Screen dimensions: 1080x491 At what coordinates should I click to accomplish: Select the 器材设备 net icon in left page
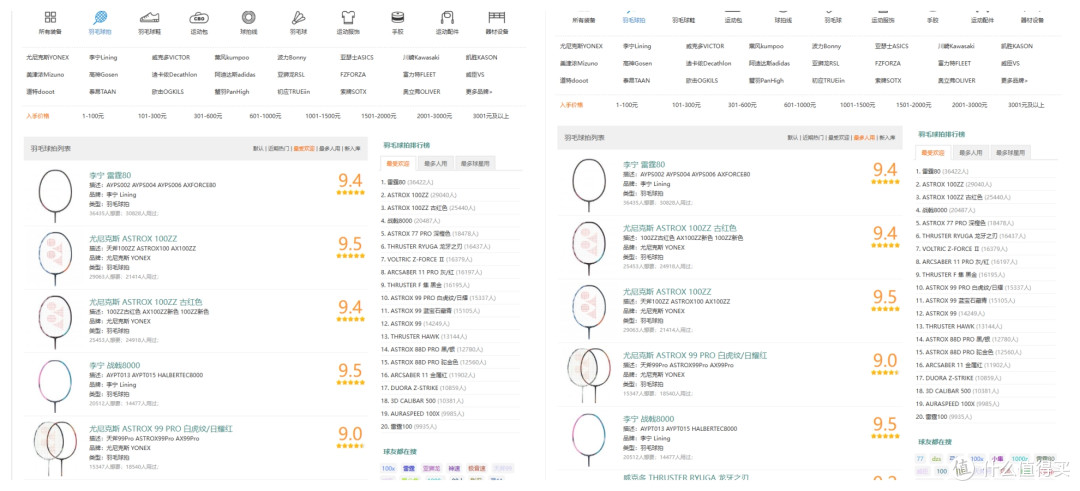(x=497, y=17)
